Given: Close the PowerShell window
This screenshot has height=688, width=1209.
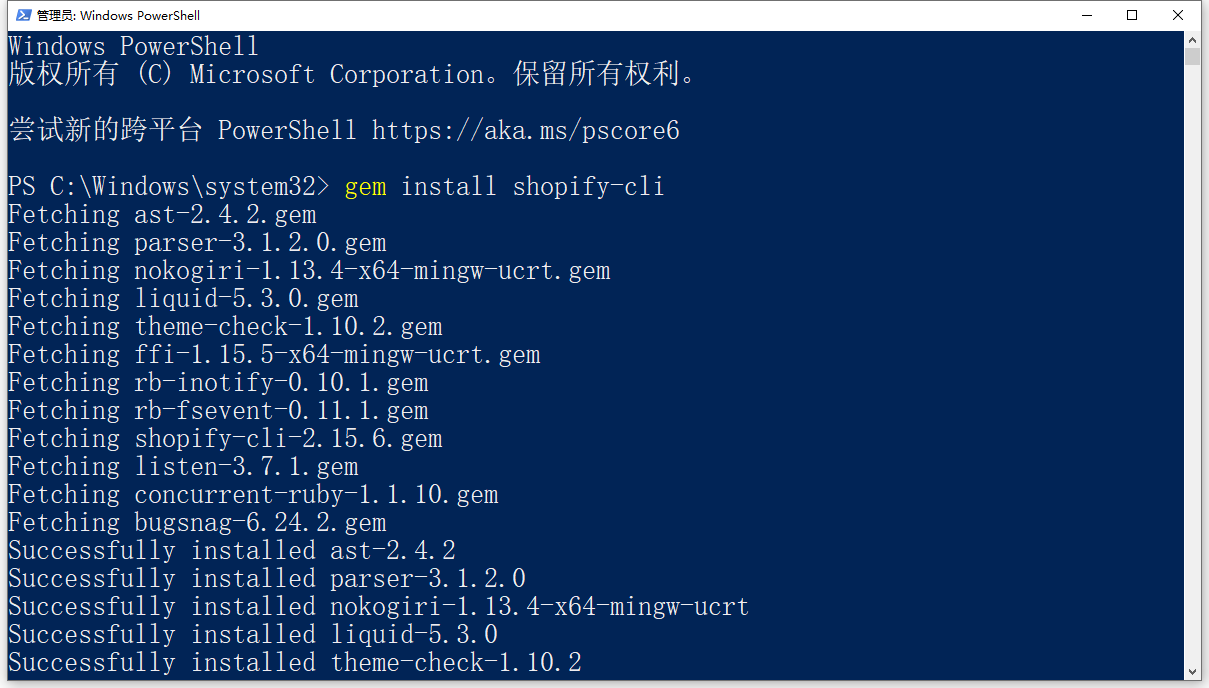Looking at the screenshot, I should [x=1179, y=15].
